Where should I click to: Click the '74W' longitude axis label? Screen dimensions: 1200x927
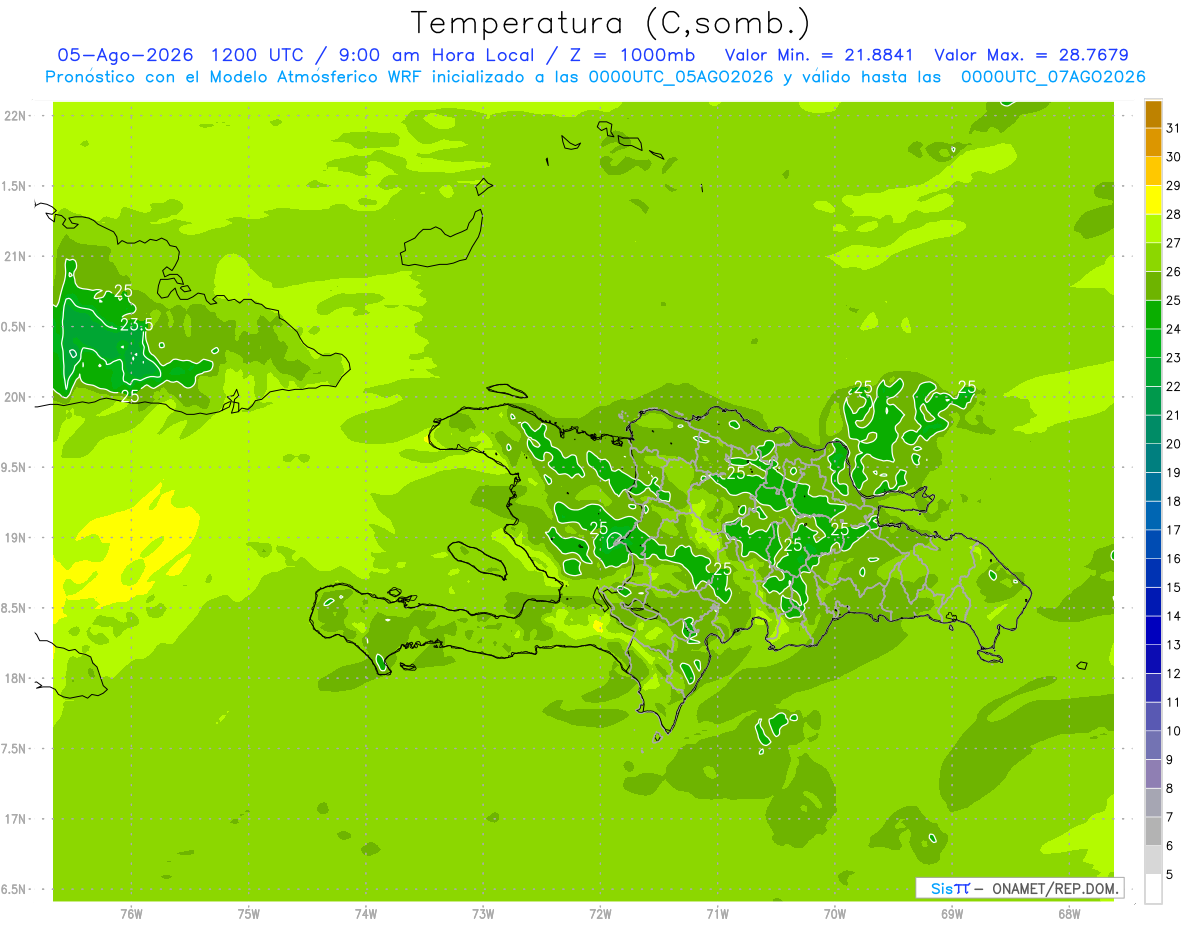(x=366, y=914)
